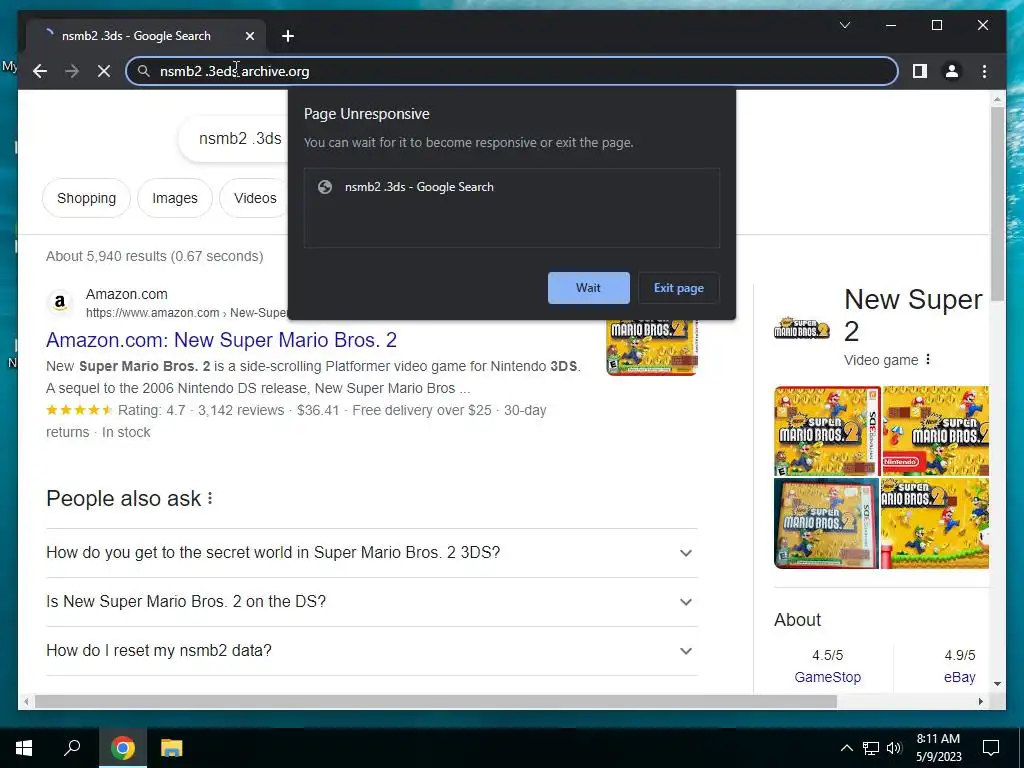The width and height of the screenshot is (1024, 768).
Task: Close the nsmb2 .3ds Google Search tab
Action: [249, 36]
